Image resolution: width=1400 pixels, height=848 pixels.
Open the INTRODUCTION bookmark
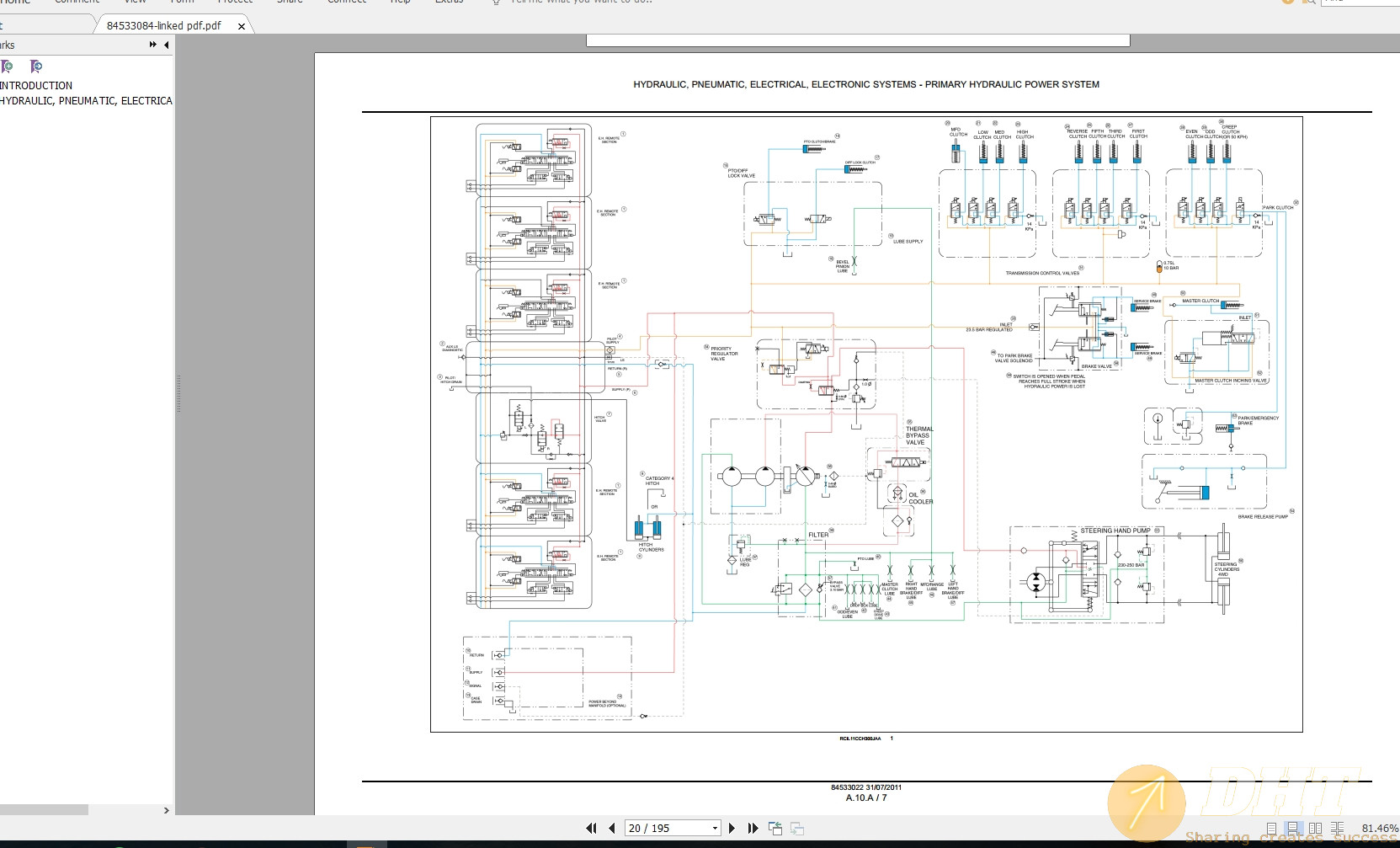pos(36,86)
